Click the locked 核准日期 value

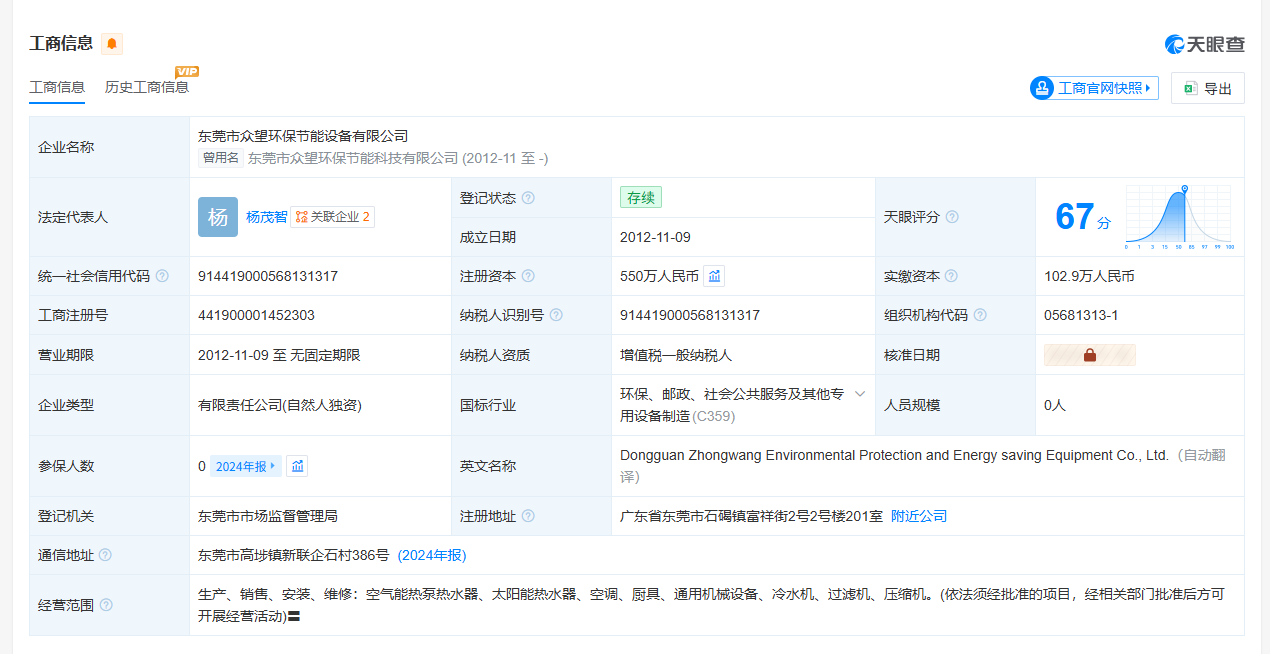point(1089,355)
